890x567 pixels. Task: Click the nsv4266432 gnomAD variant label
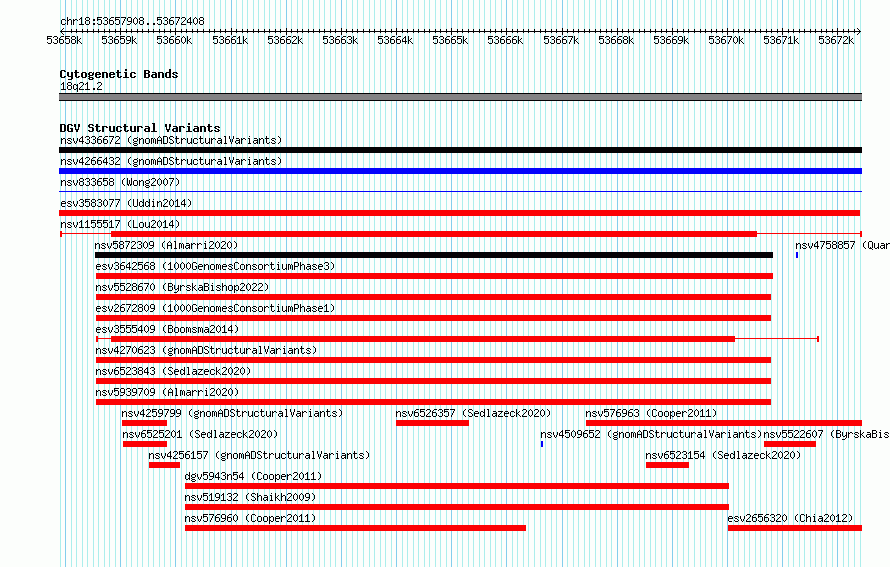point(171,161)
